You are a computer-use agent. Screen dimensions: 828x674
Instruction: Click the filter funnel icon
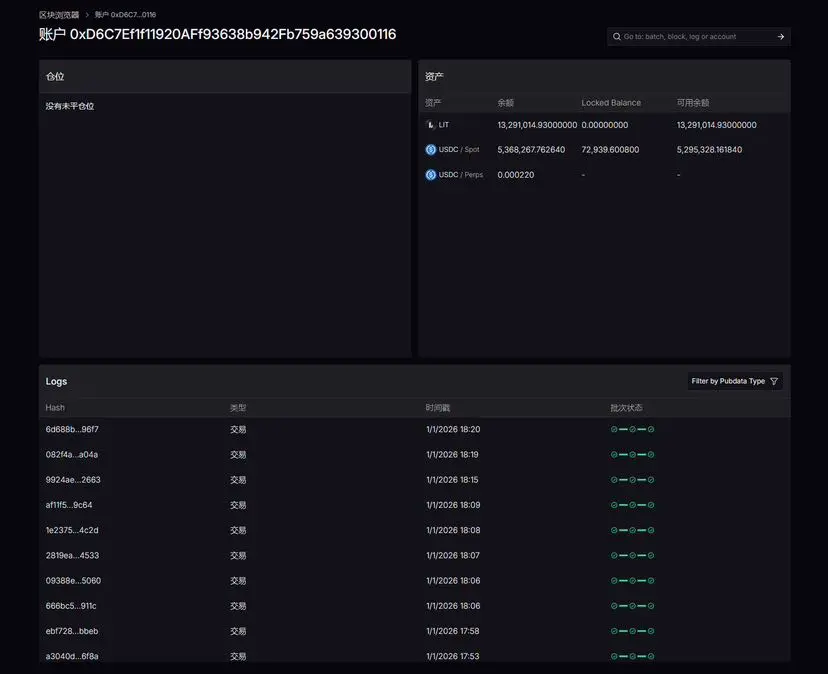[x=774, y=382]
